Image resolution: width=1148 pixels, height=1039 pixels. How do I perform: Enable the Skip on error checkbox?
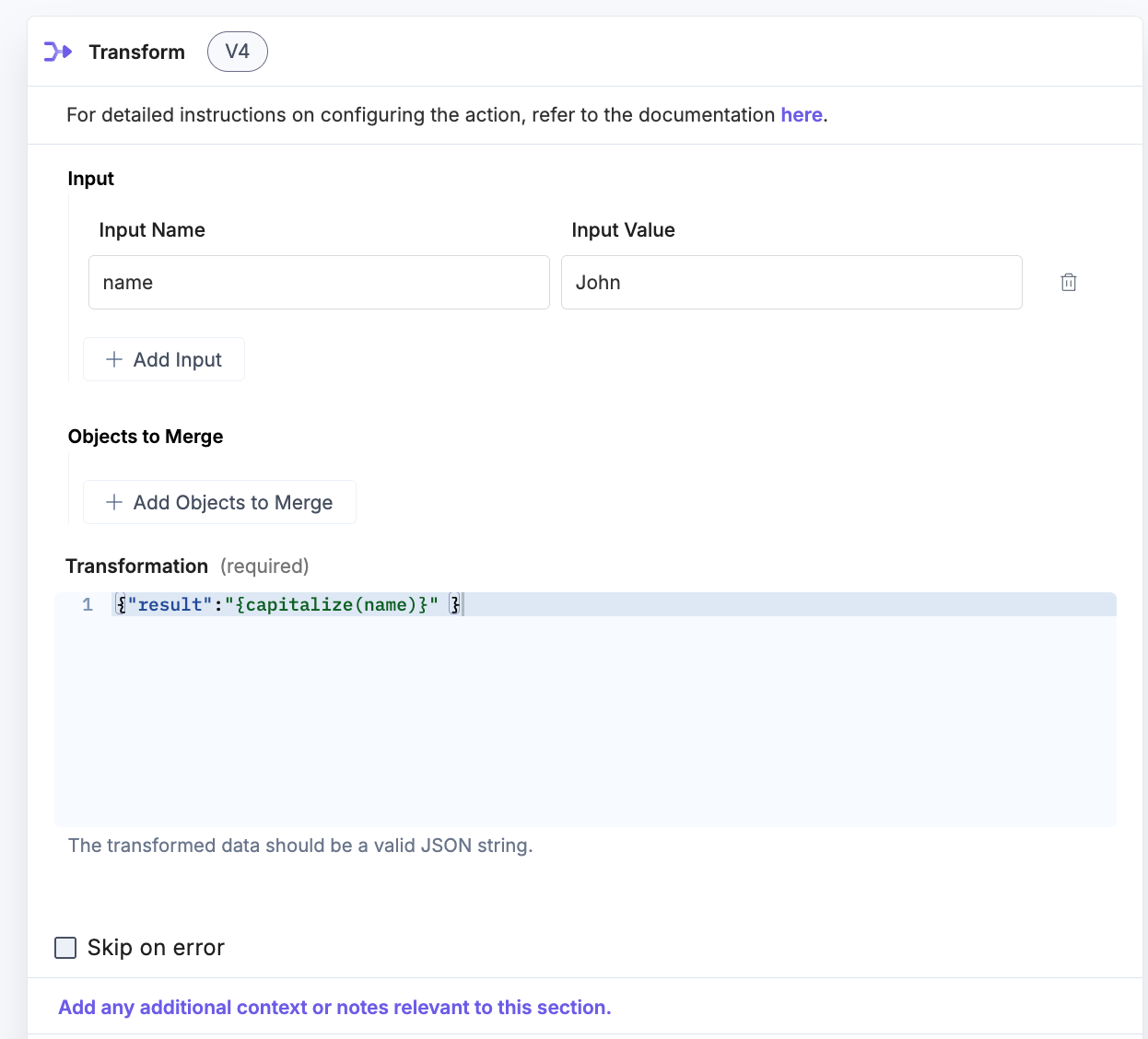coord(65,948)
